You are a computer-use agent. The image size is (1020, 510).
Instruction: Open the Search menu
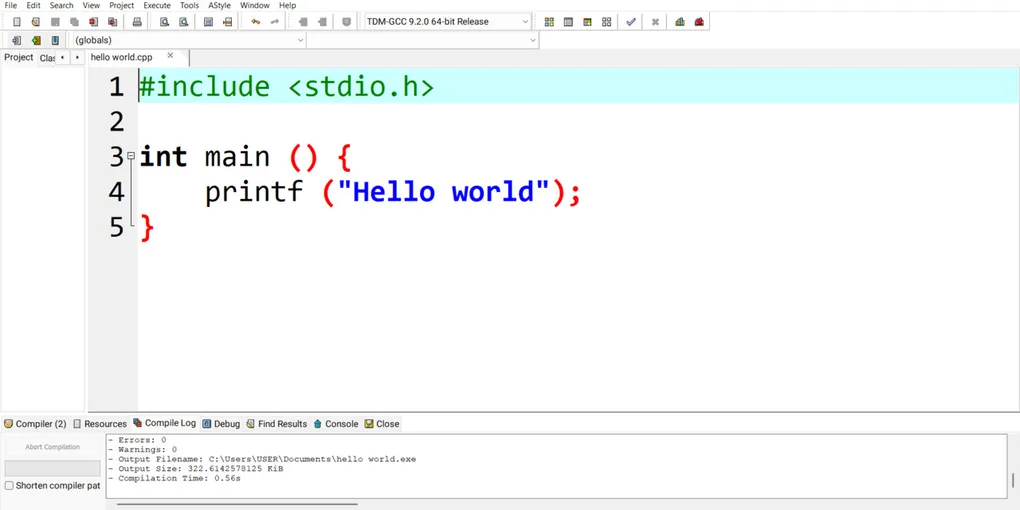coord(62,5)
